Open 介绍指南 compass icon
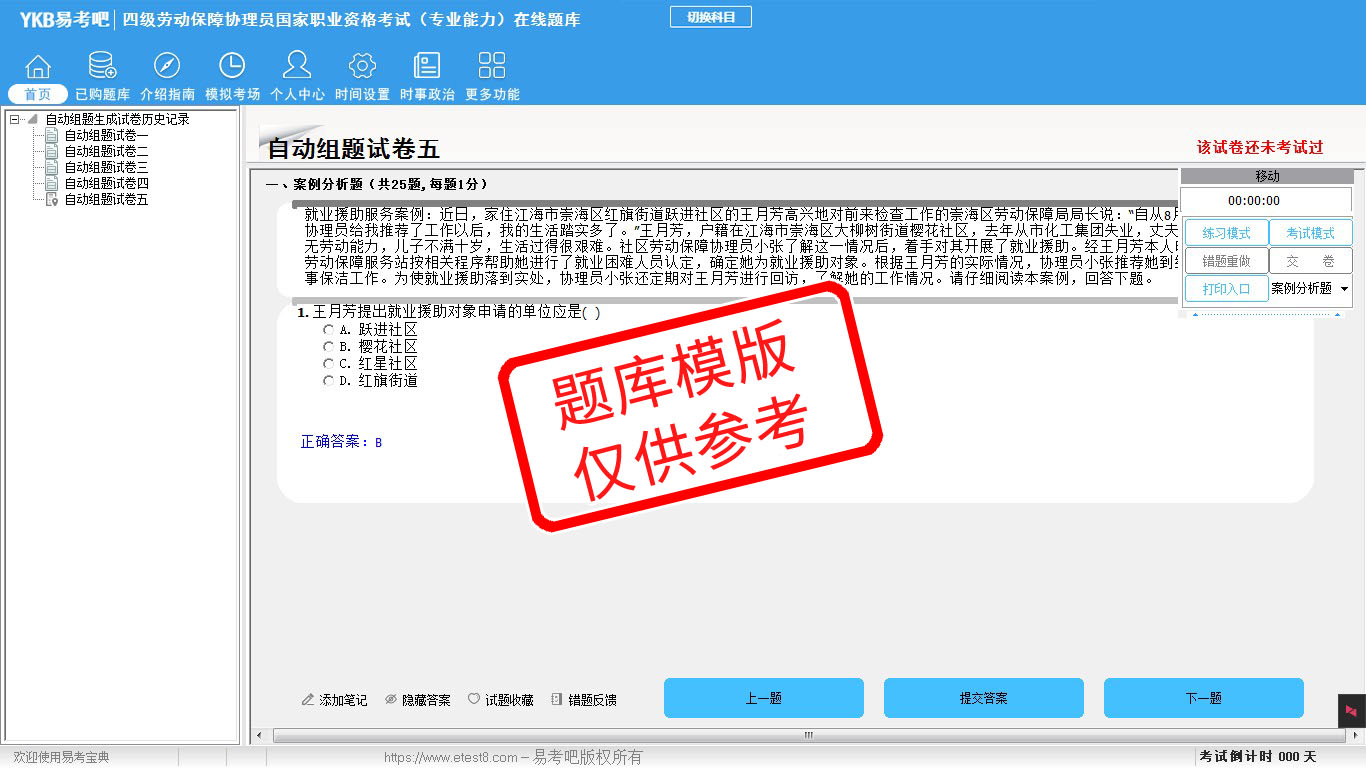The height and width of the screenshot is (768, 1366). pos(167,67)
